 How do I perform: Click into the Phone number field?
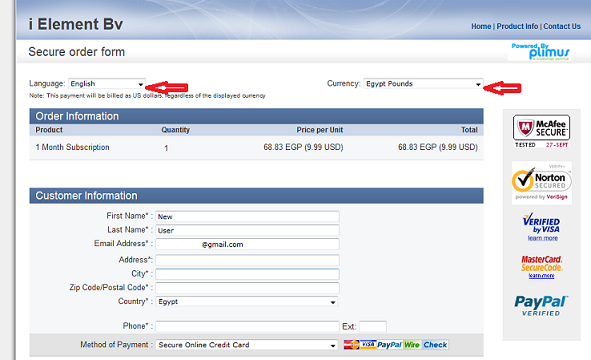(x=247, y=326)
